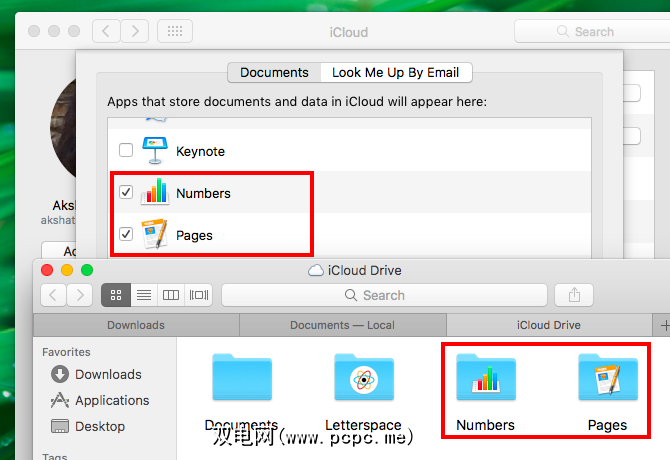Minimize the iCloud Drive Finder window
This screenshot has height=460, width=670.
[67, 270]
